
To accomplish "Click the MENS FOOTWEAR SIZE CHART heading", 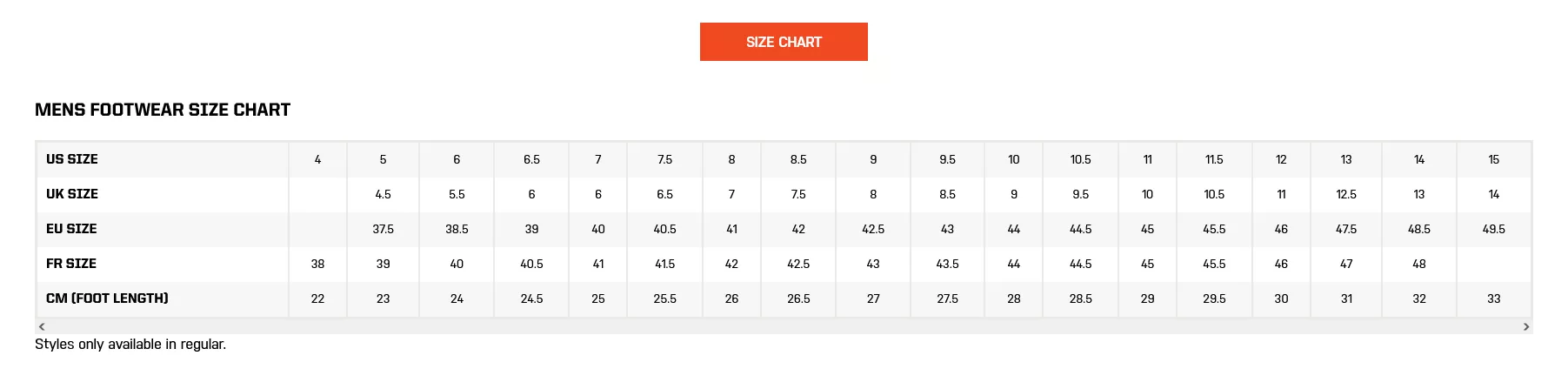I will point(163,110).
